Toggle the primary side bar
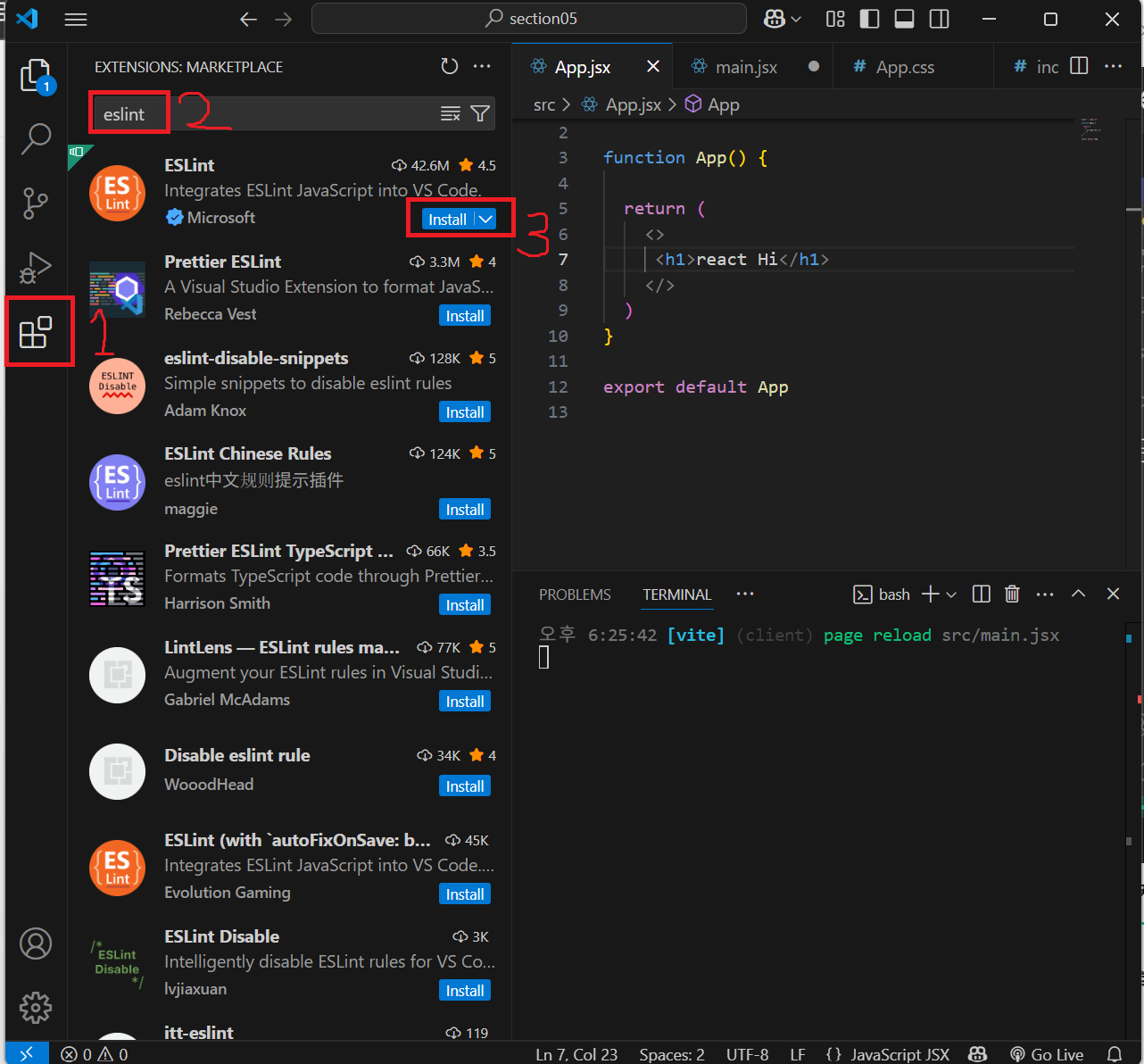 tap(869, 19)
